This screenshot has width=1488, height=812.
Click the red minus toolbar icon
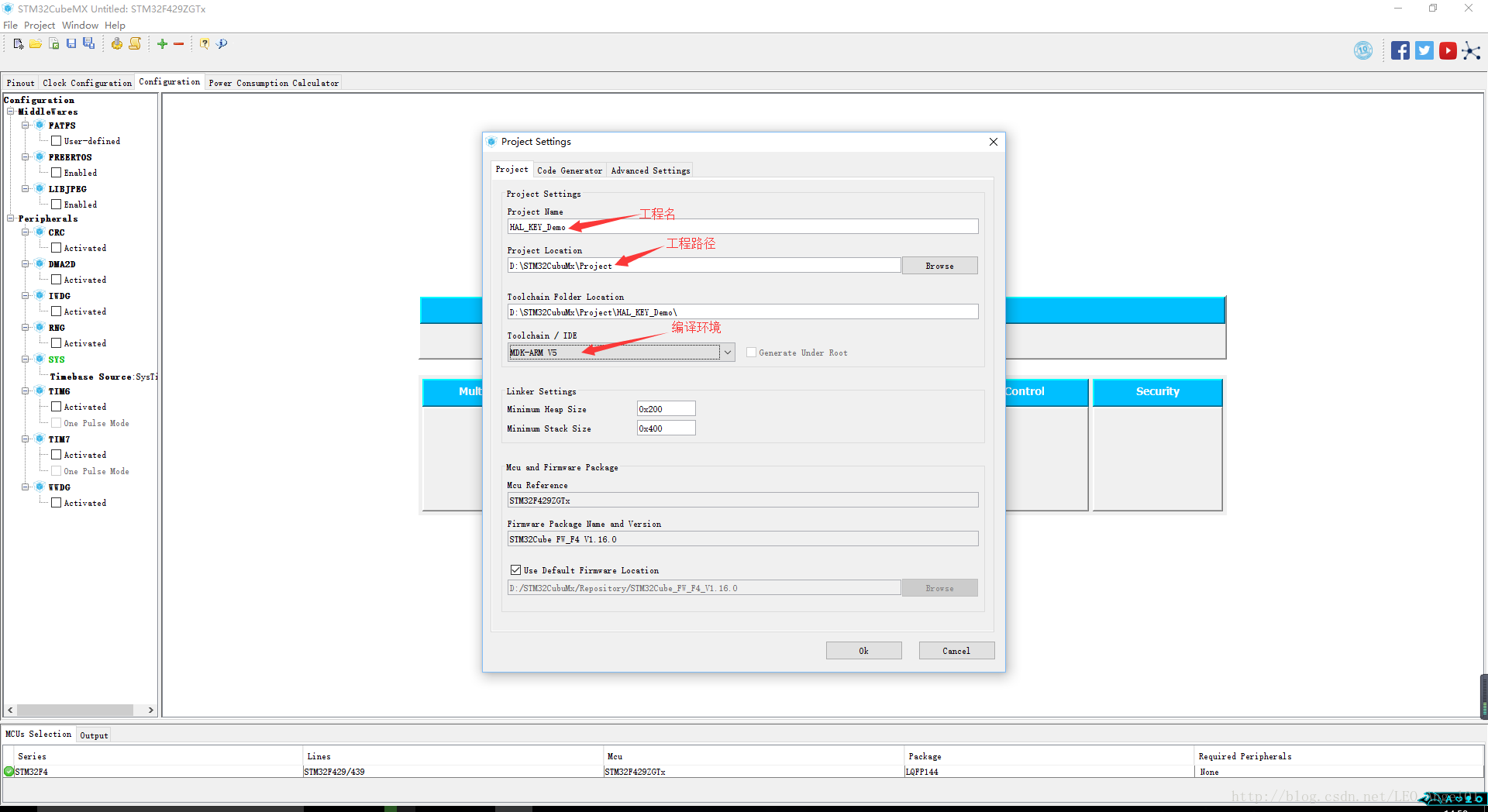coord(179,44)
